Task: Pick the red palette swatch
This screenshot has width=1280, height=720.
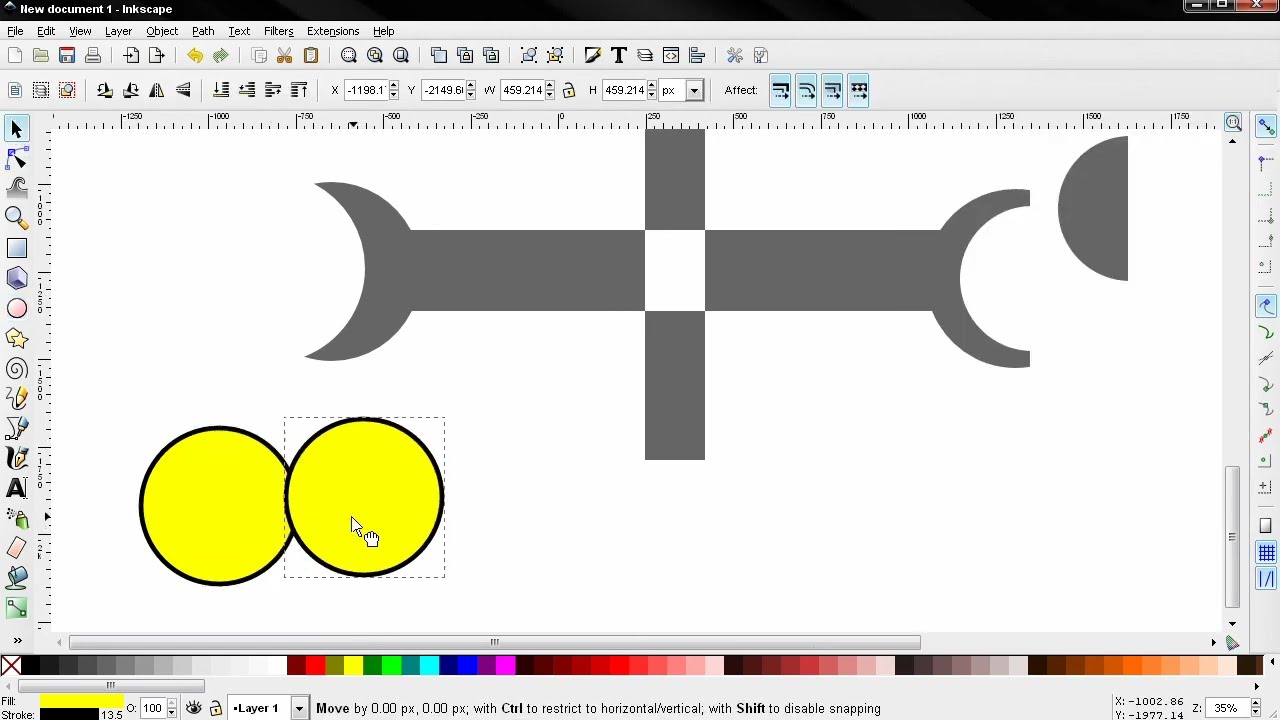Action: click(315, 665)
